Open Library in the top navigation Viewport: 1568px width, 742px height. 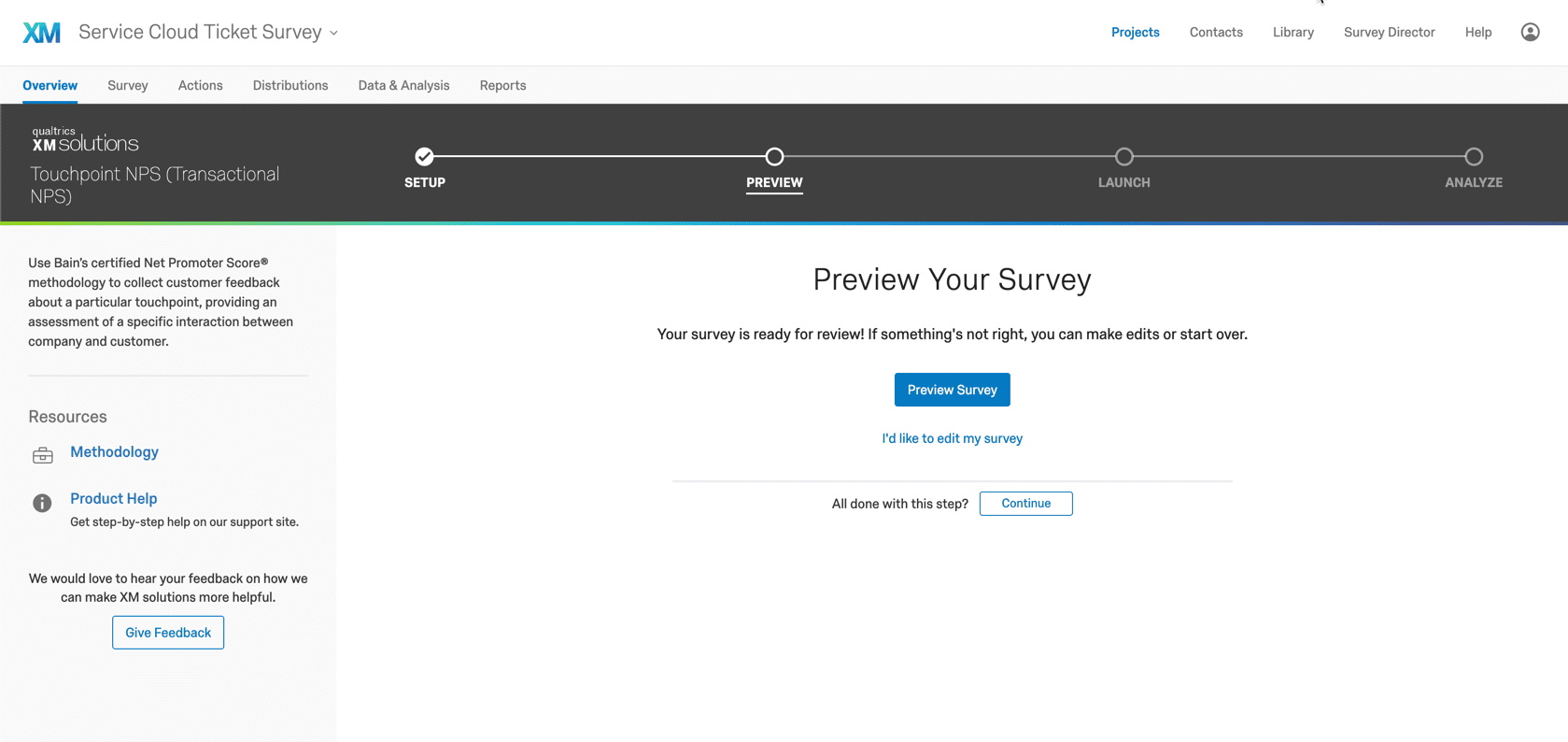click(x=1293, y=32)
